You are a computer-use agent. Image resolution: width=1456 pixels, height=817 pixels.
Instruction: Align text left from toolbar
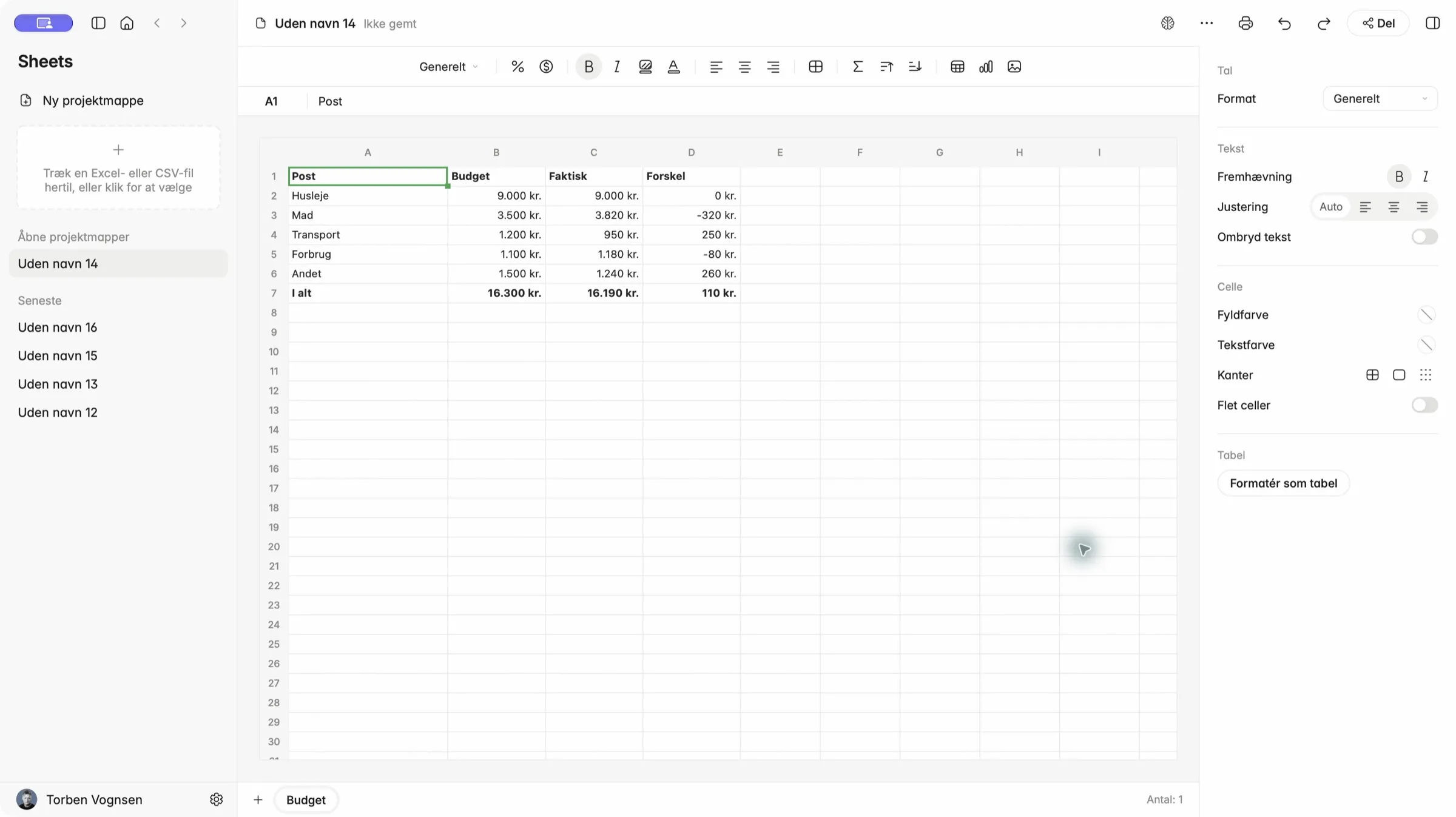716,67
